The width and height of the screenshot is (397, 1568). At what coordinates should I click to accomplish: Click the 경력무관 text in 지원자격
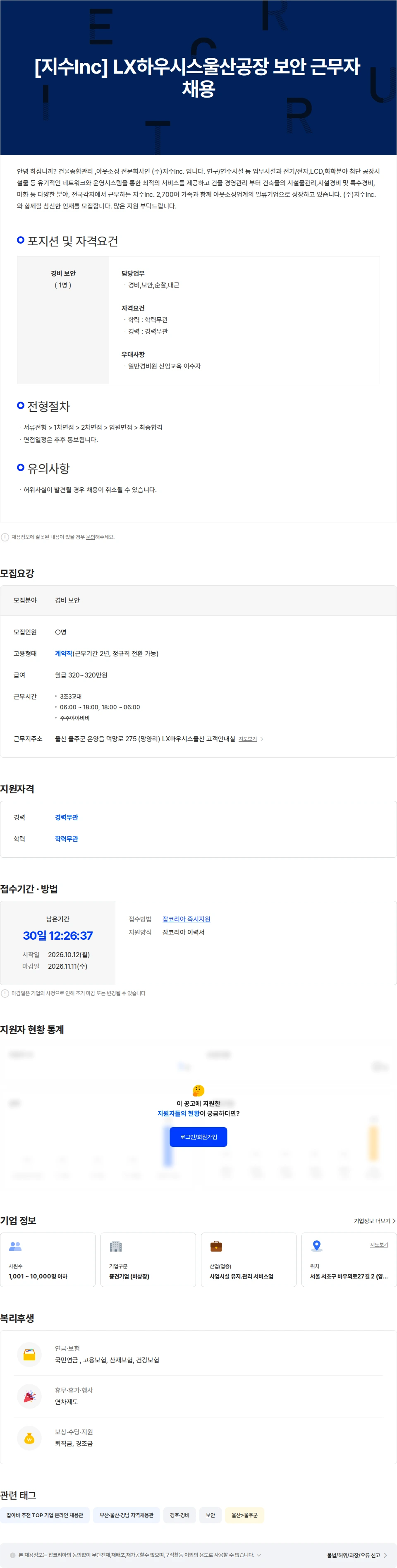(x=66, y=817)
